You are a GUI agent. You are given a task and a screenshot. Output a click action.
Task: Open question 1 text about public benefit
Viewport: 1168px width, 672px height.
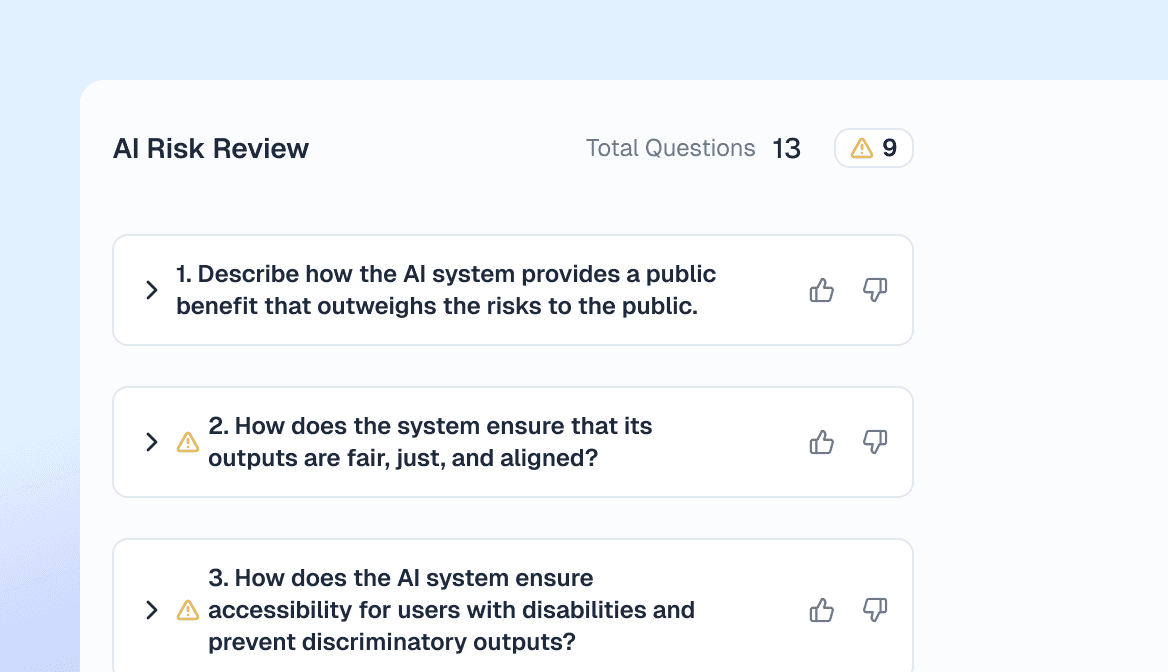[445, 290]
